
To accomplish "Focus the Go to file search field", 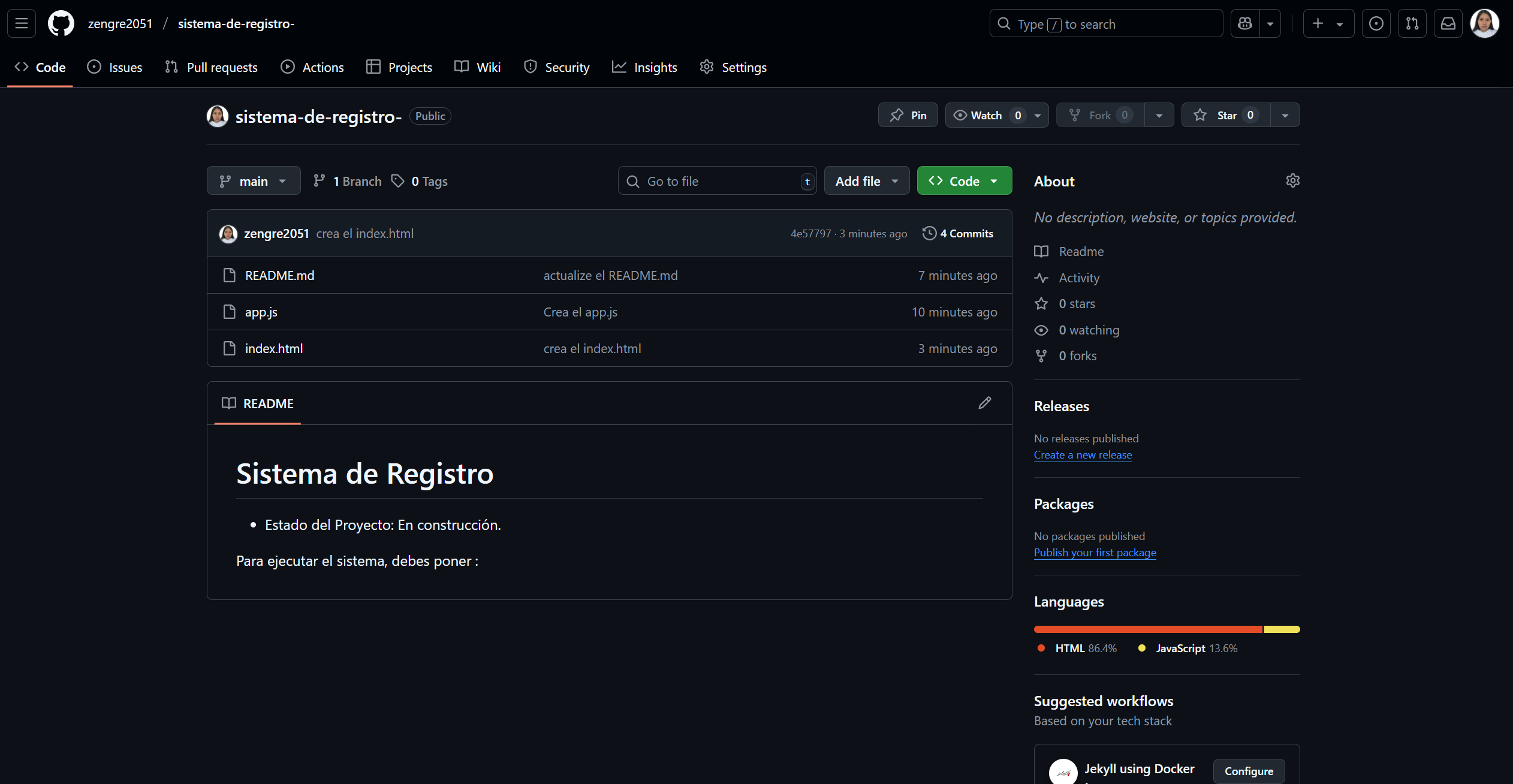I will click(x=717, y=180).
